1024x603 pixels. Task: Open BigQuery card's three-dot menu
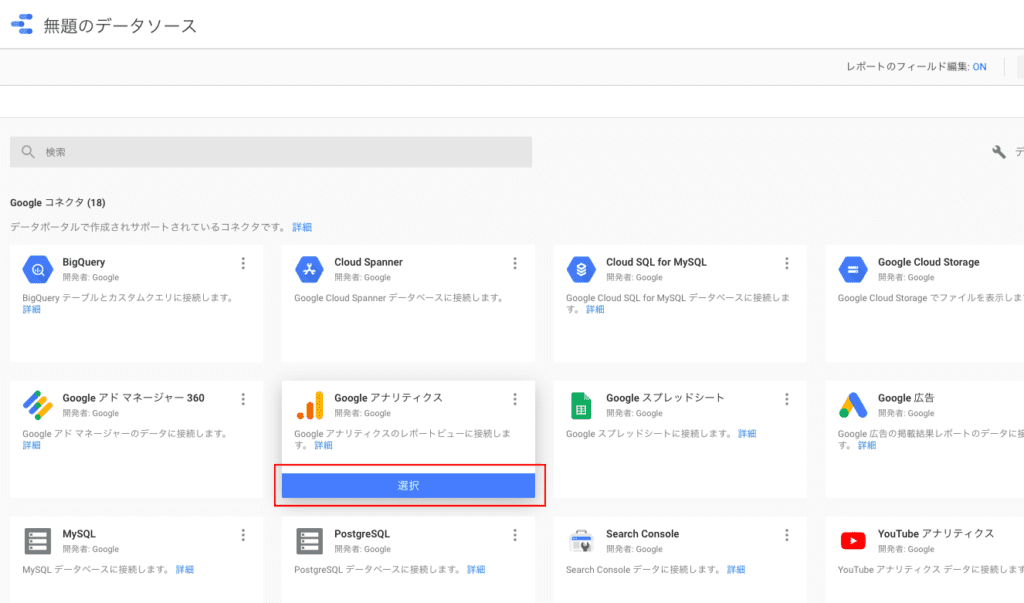(243, 263)
